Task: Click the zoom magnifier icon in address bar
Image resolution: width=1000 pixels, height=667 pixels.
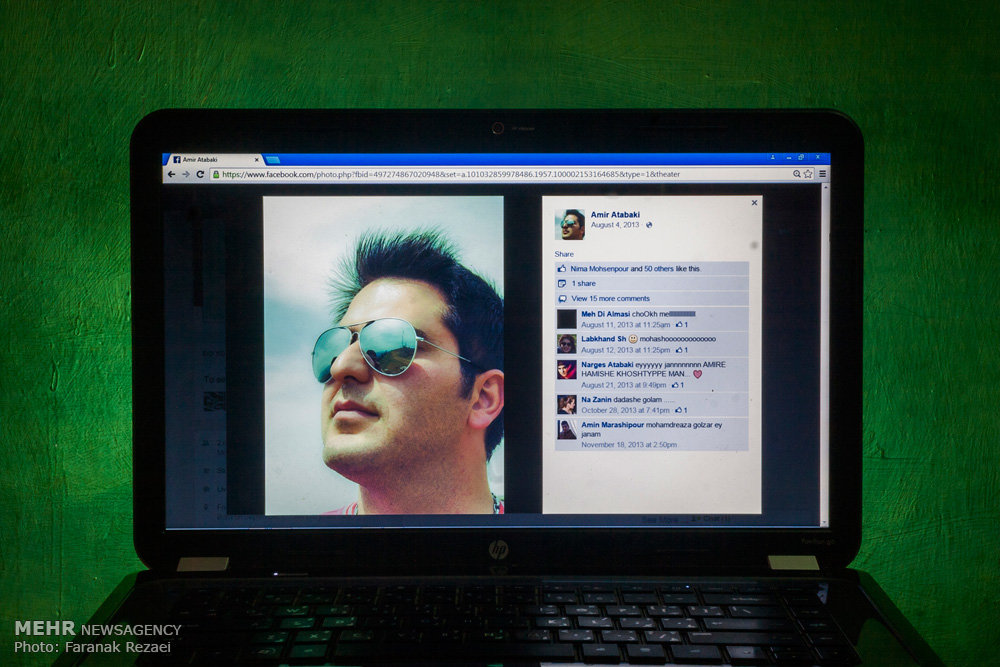Action: [797, 173]
